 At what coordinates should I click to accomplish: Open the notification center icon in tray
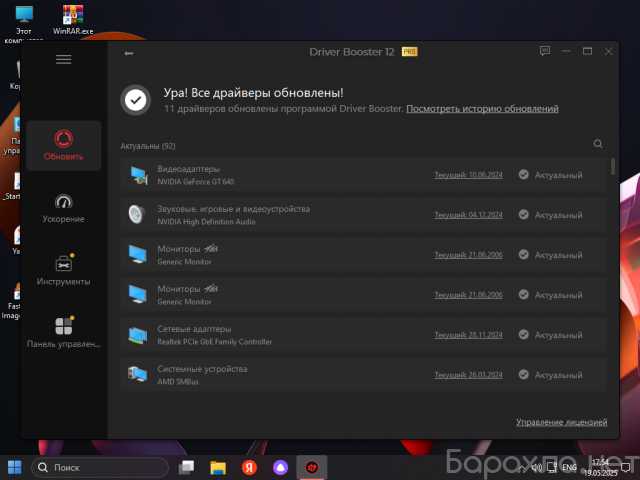[626, 467]
